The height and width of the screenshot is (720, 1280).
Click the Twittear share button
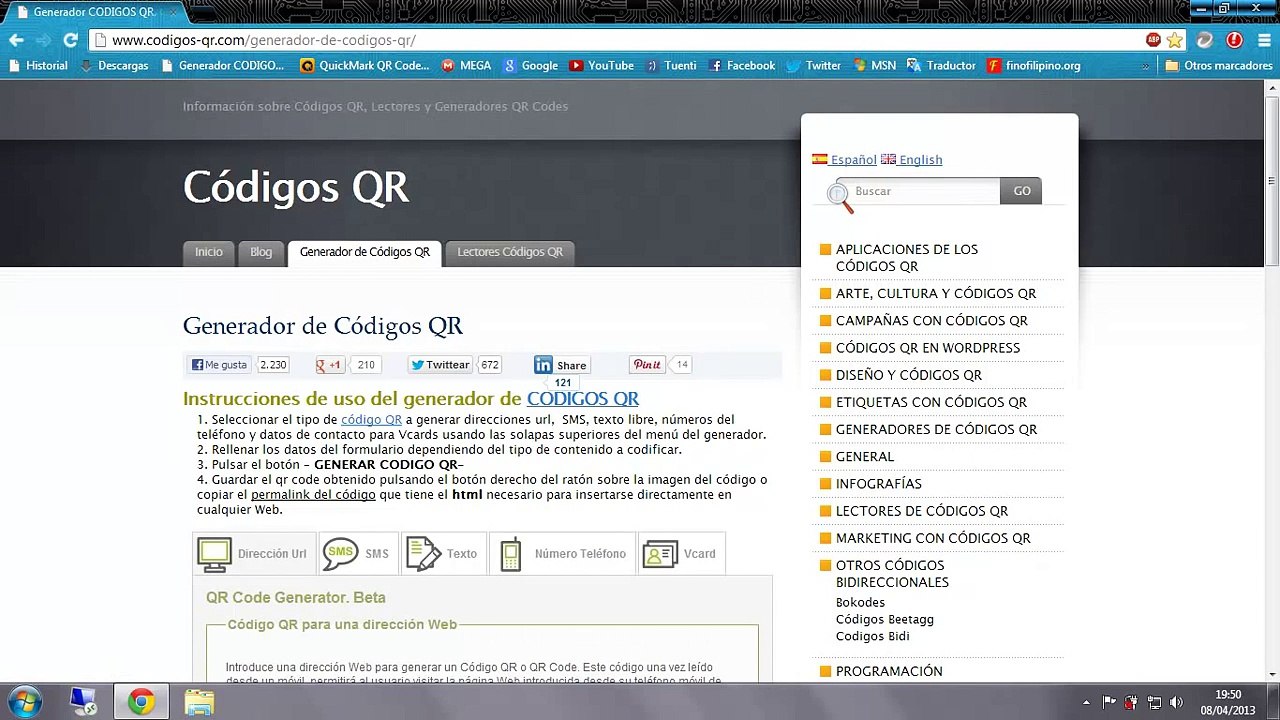(440, 365)
